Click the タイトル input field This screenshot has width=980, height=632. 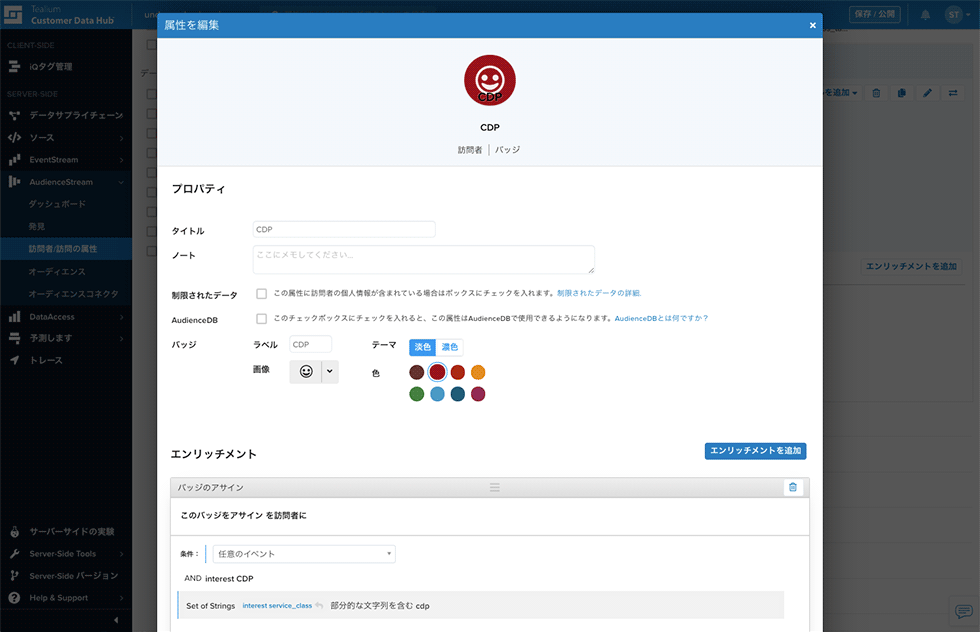point(344,229)
